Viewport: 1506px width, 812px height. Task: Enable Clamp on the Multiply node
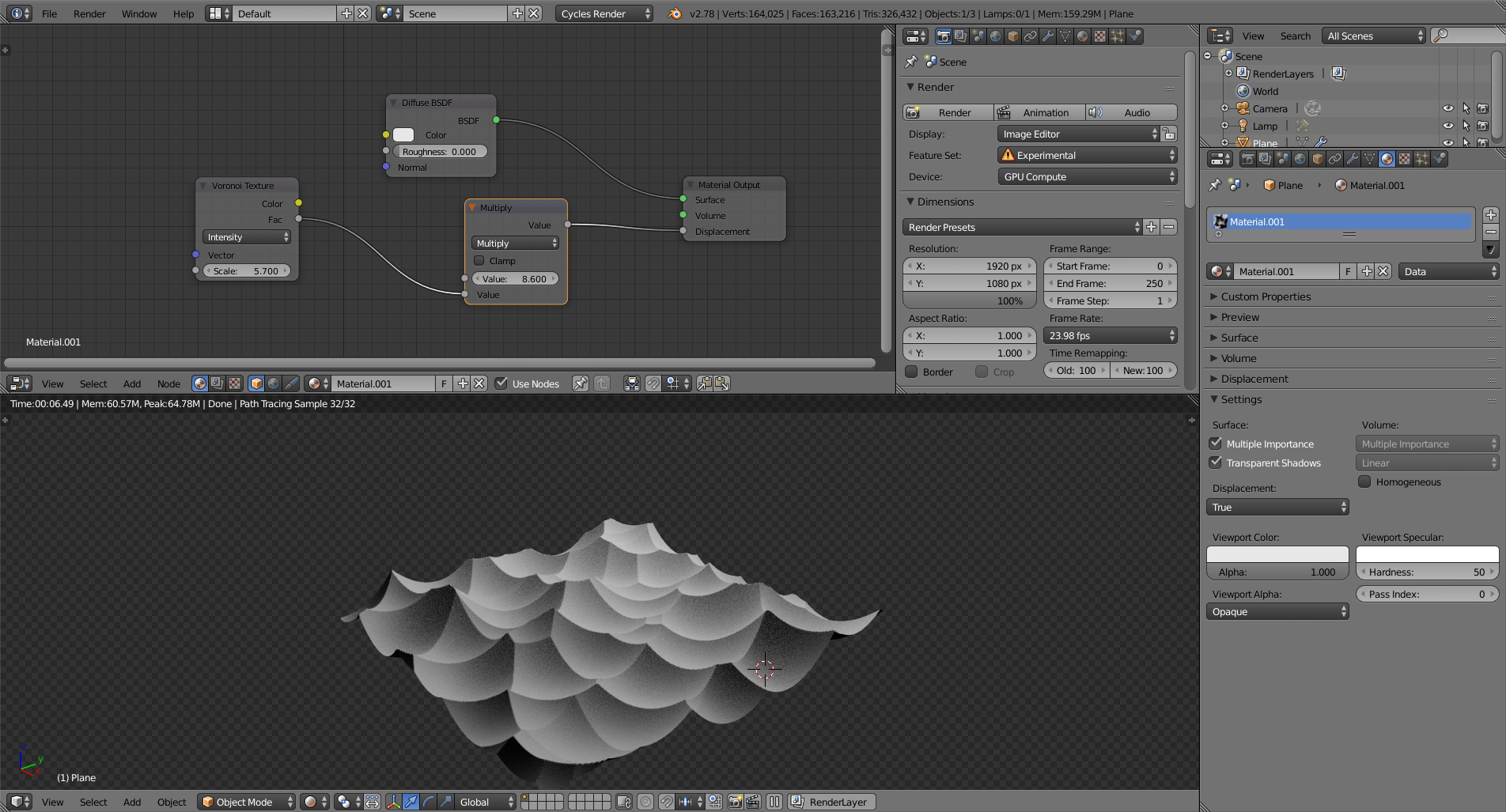tap(480, 261)
